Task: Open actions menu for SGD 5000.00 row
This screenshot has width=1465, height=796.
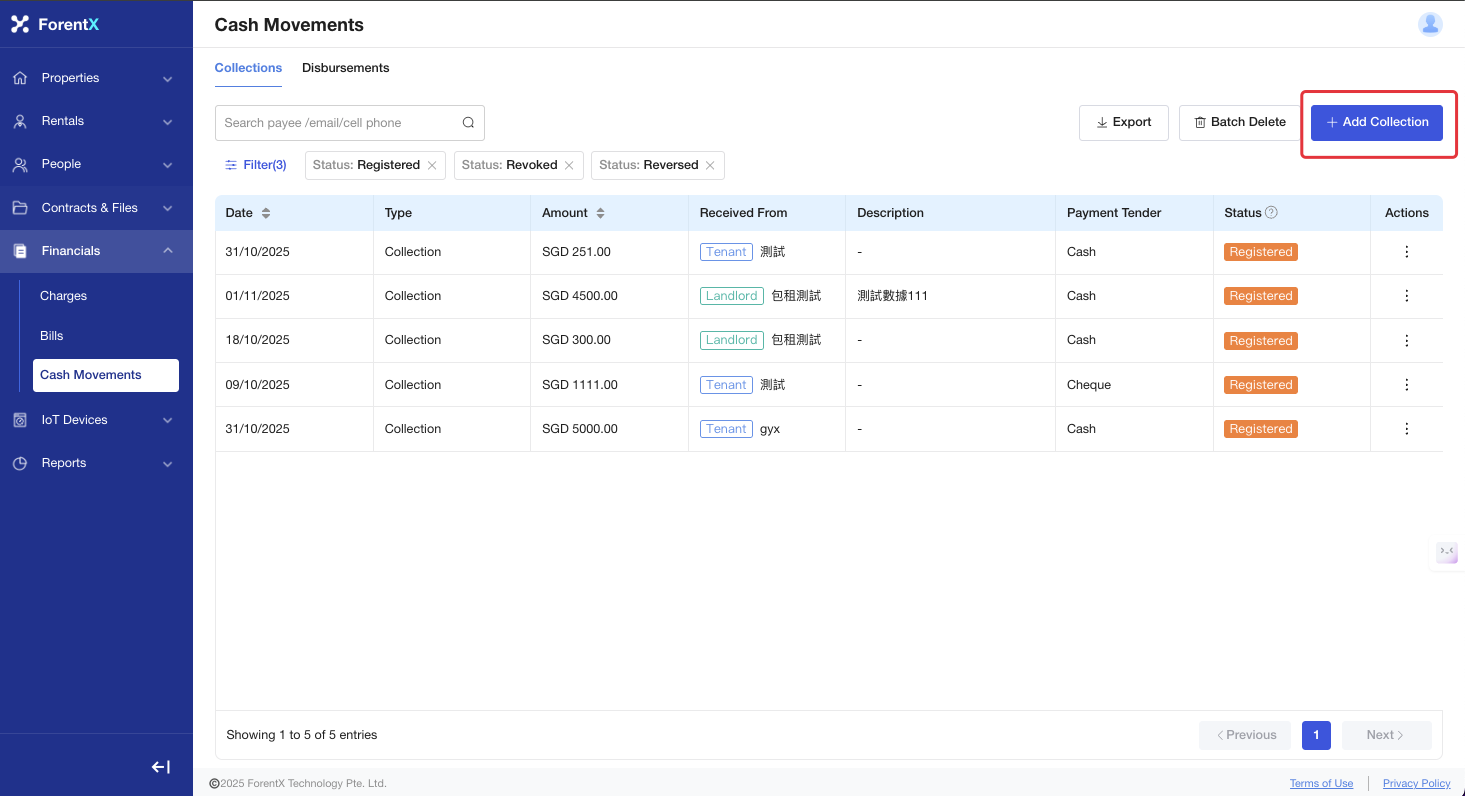Action: [1406, 429]
